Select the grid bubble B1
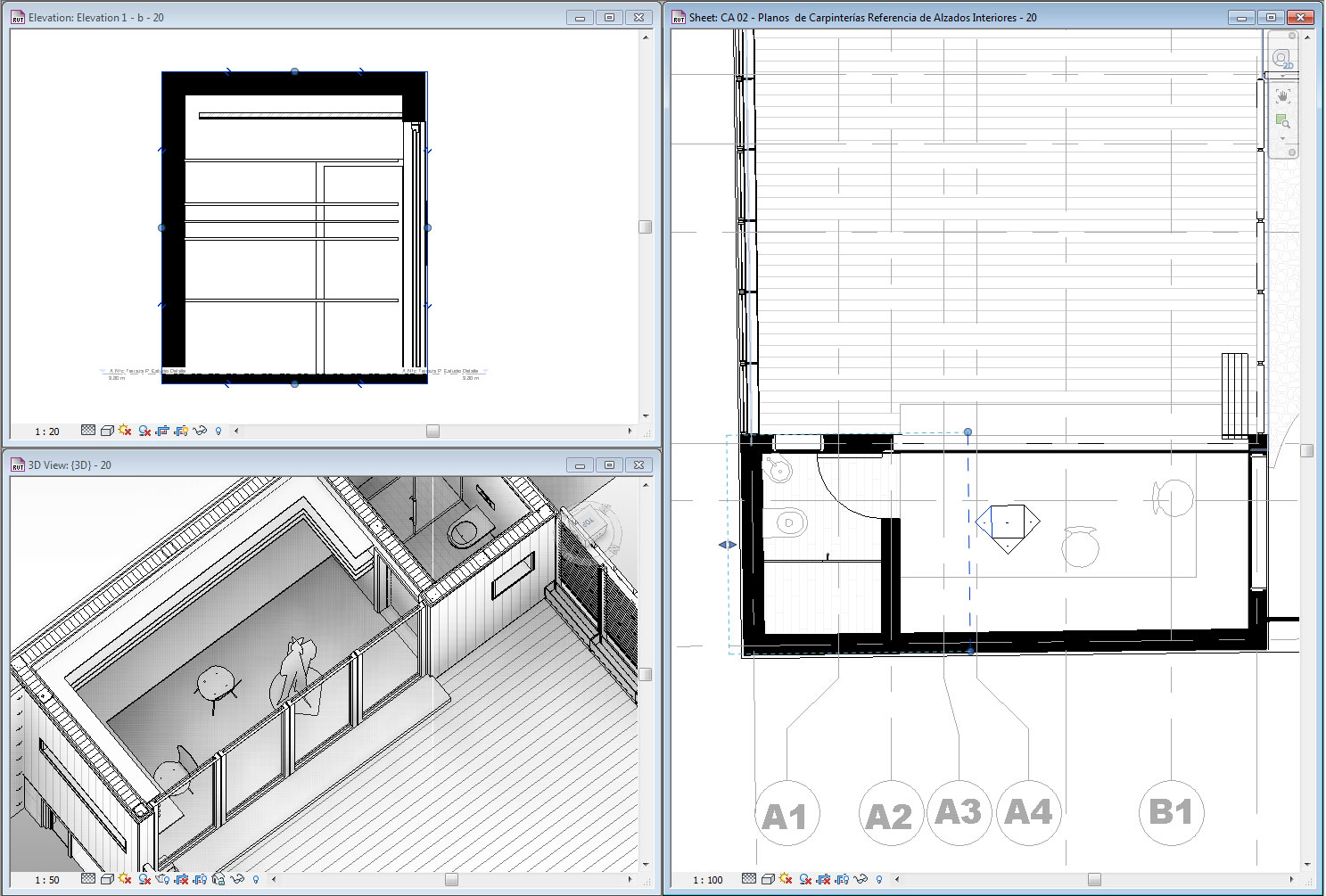Screen dimensions: 1326x896 (x=1172, y=812)
